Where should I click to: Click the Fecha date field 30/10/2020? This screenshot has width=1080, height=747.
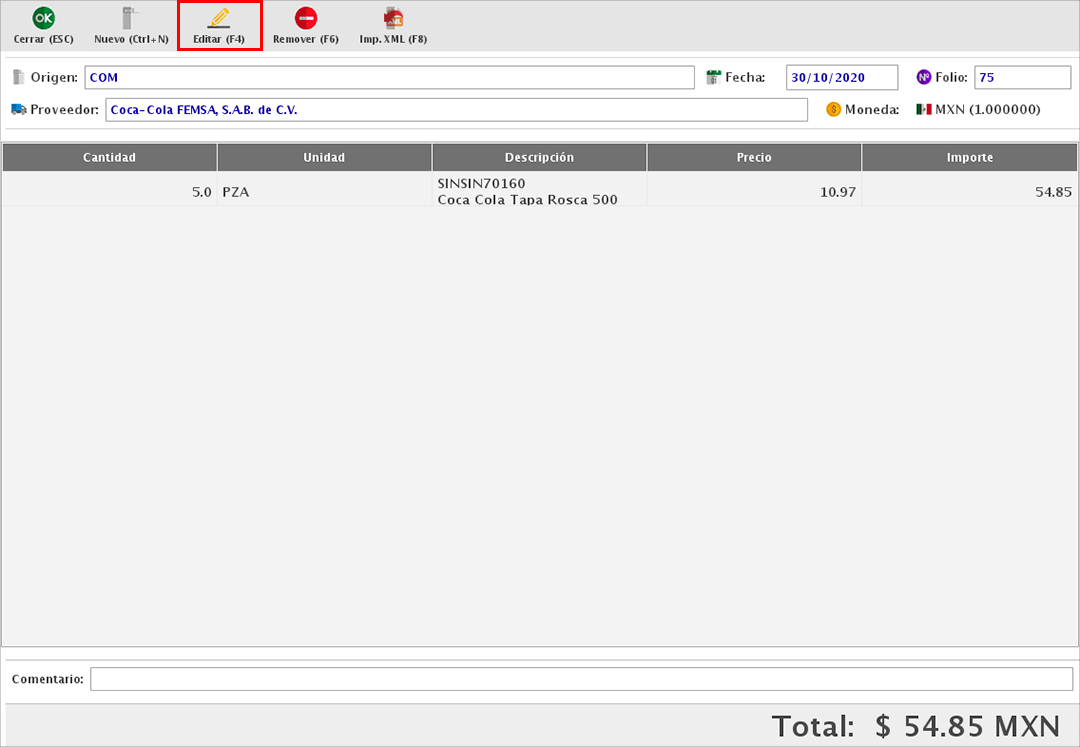click(x=842, y=77)
